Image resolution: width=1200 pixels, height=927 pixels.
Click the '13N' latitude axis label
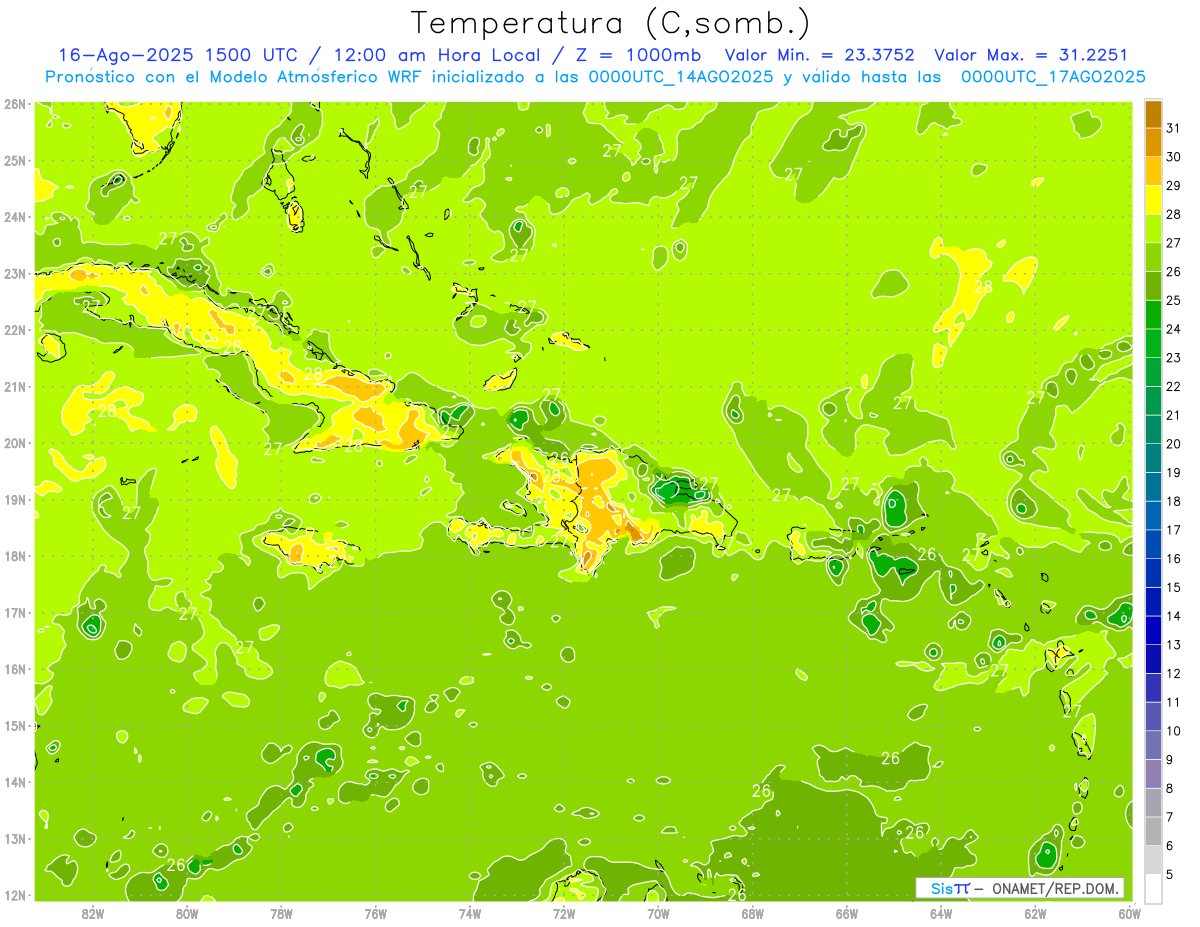(16, 838)
